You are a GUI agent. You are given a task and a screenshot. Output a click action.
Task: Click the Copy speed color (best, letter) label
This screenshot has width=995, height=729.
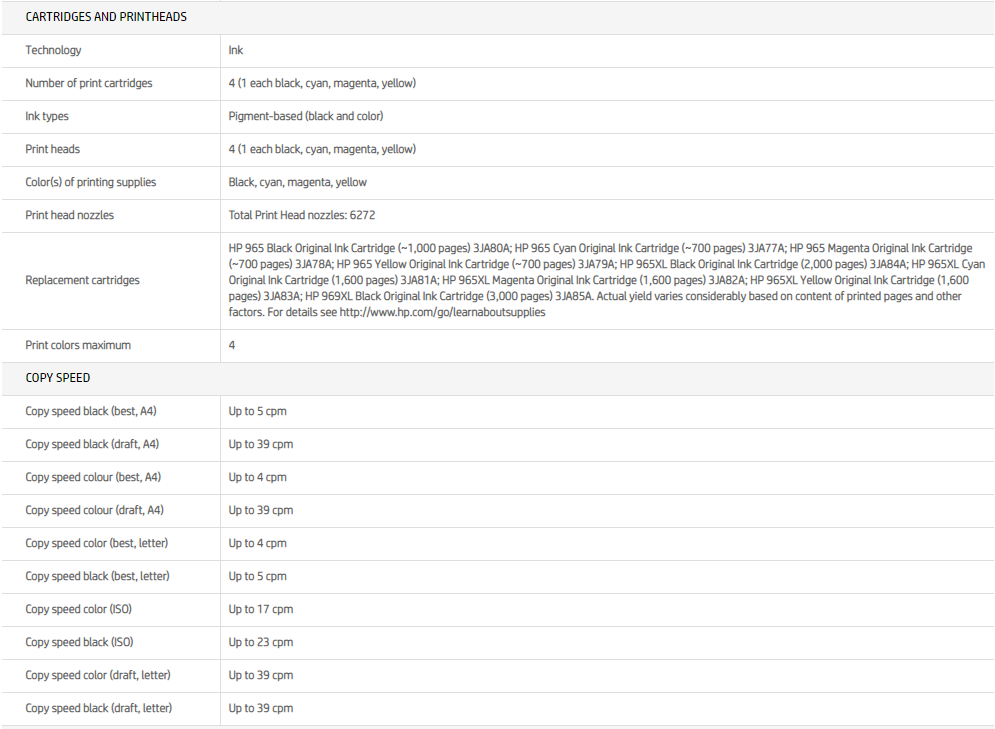(97, 543)
